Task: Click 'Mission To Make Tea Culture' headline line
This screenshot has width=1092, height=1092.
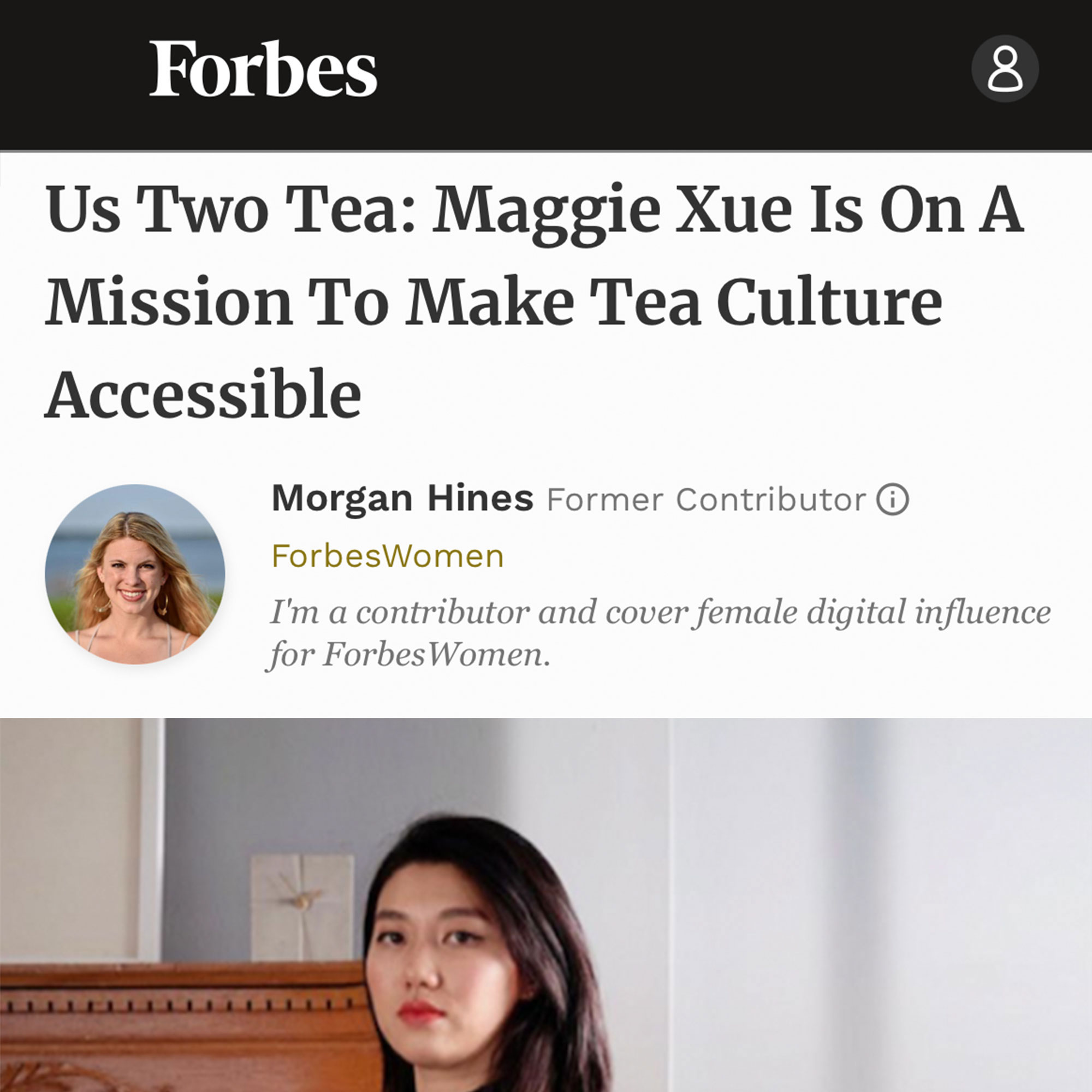Action: pyautogui.click(x=494, y=301)
